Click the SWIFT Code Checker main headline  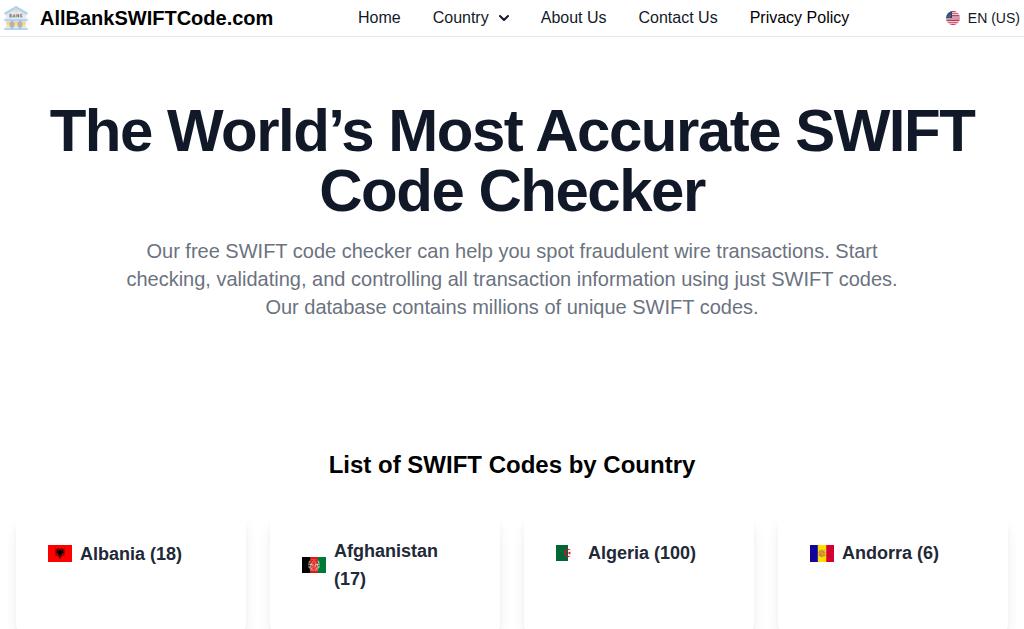coord(512,161)
